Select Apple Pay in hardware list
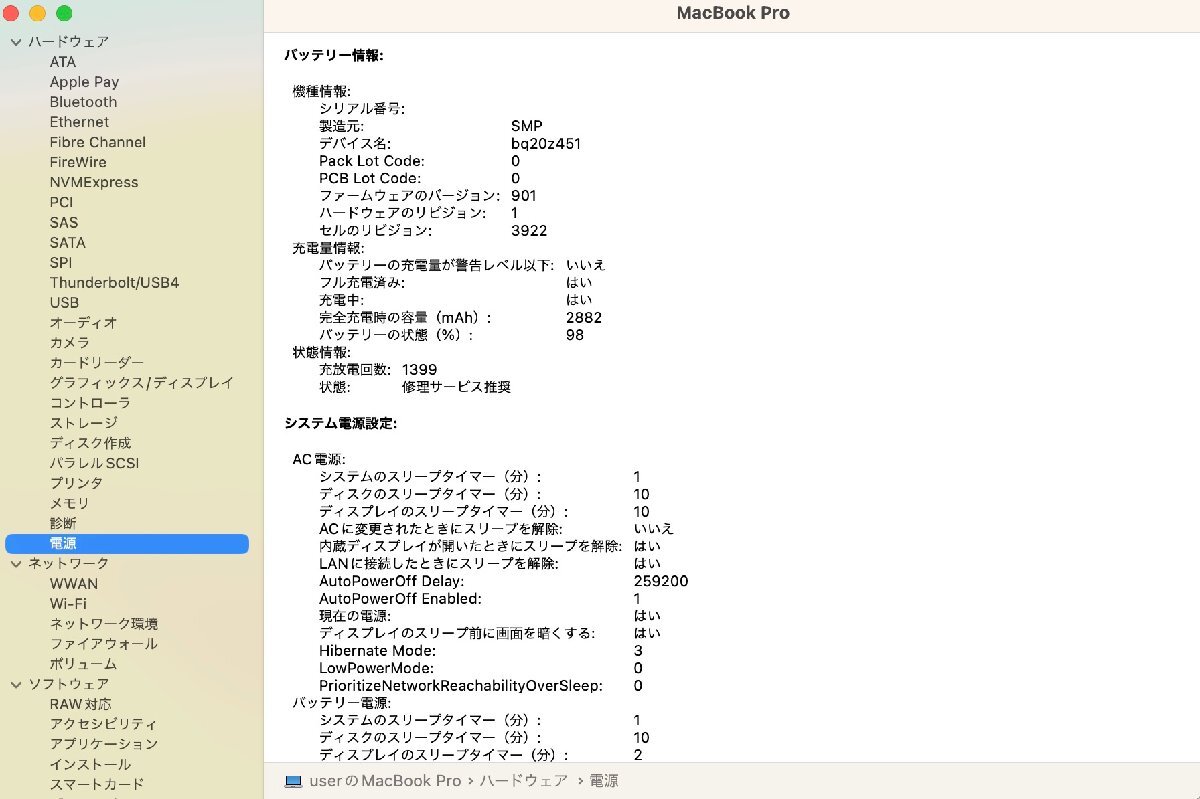 coord(84,82)
